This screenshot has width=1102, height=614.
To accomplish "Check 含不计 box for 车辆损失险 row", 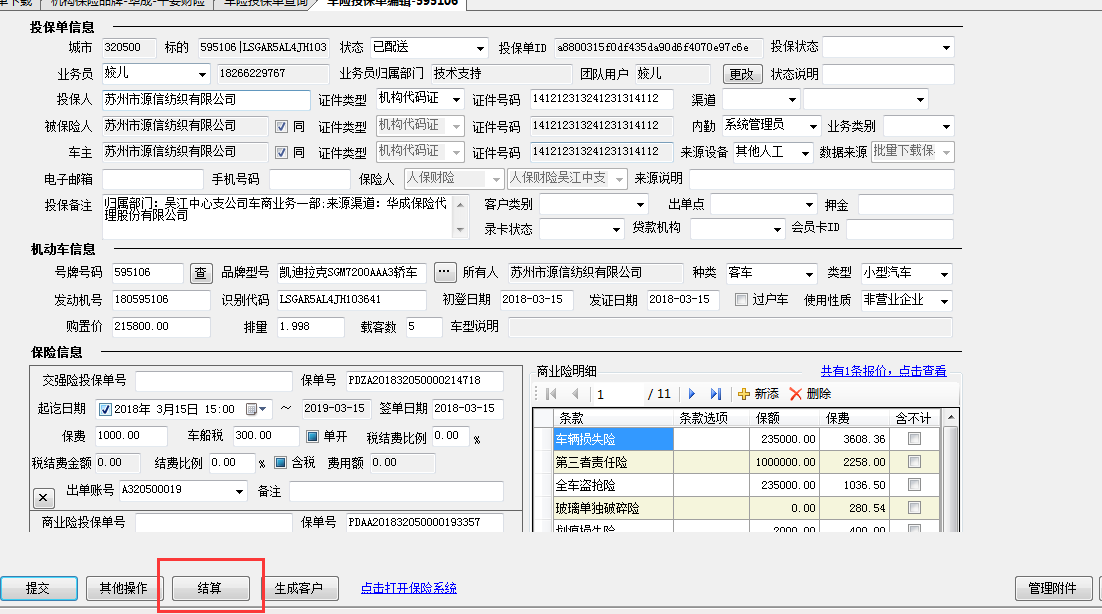I will coord(914,439).
